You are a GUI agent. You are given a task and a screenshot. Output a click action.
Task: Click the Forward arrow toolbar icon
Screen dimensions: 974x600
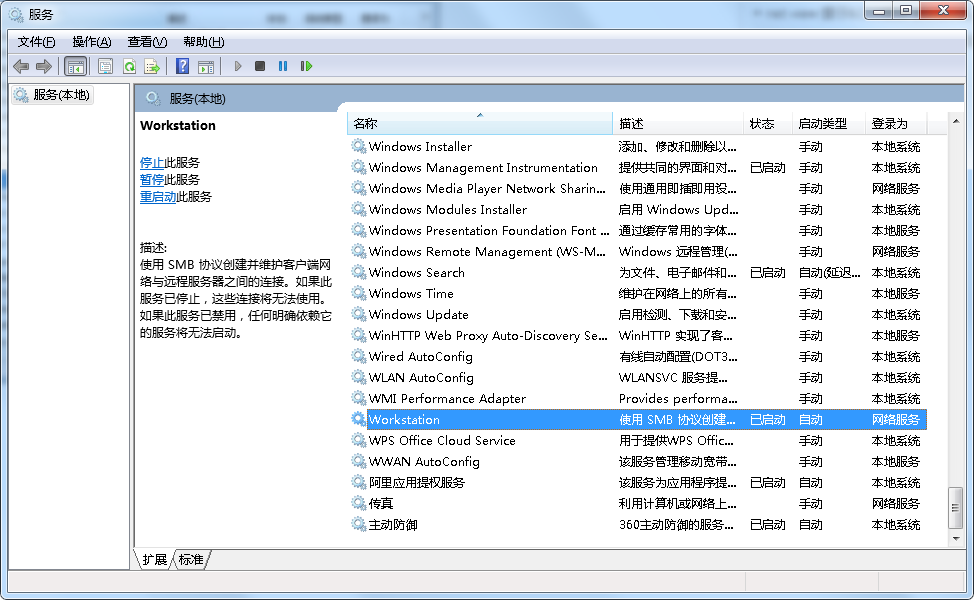43,66
